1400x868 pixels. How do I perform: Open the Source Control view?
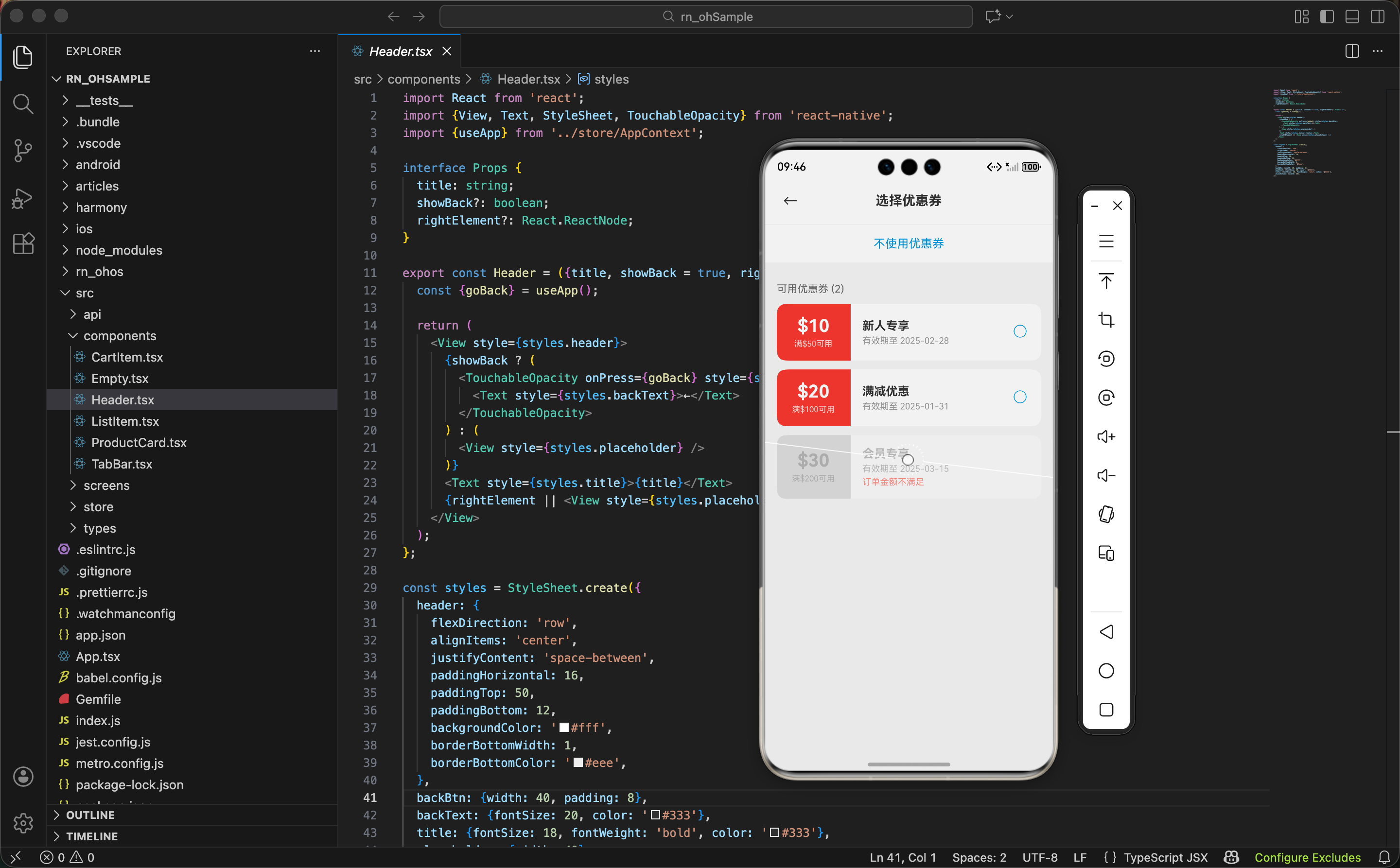(22, 150)
